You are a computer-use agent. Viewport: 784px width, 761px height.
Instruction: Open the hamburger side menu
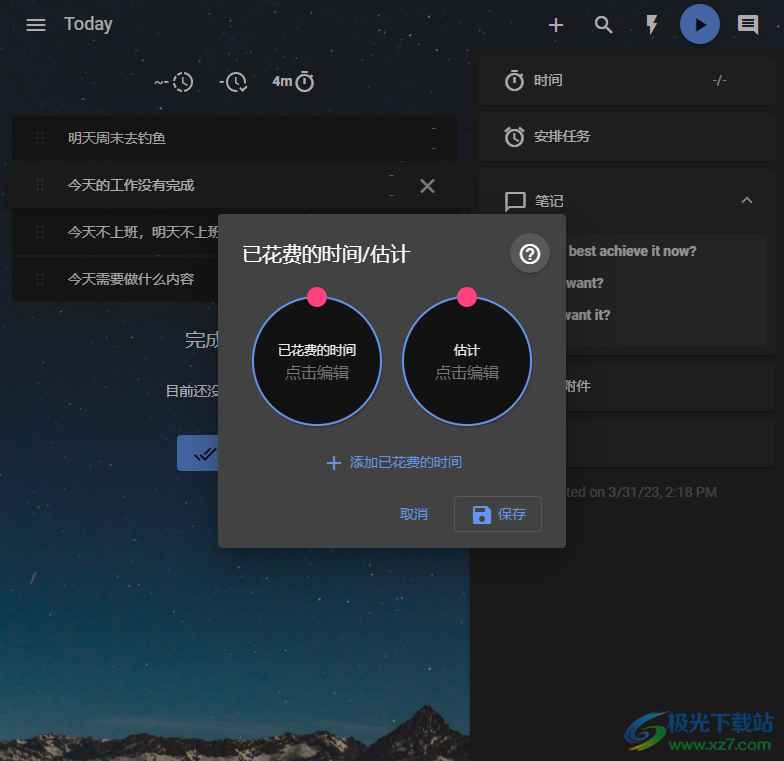pos(36,25)
